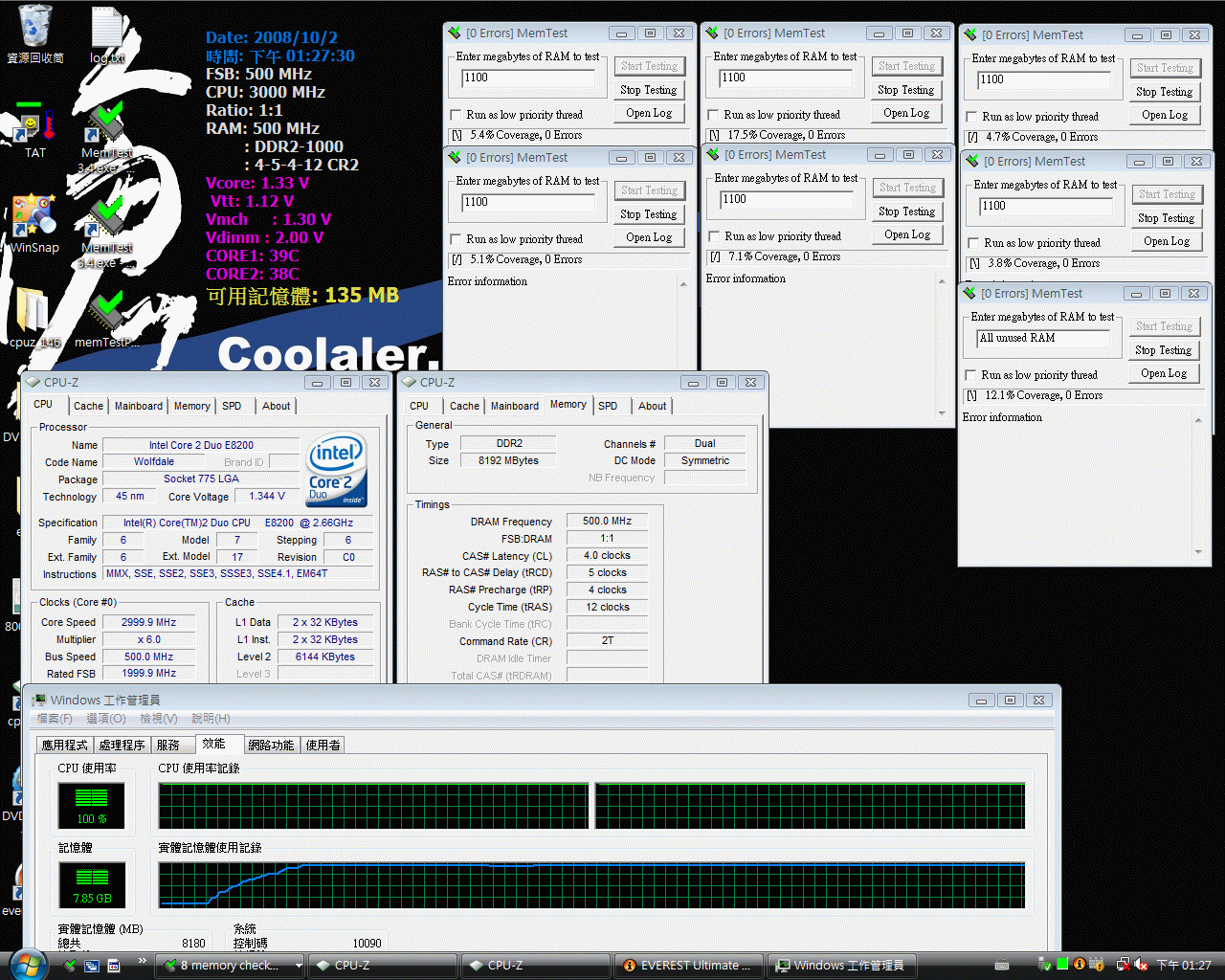This screenshot has width=1225, height=980.
Task: Click the red speaker muted tray icon
Action: [1141, 965]
